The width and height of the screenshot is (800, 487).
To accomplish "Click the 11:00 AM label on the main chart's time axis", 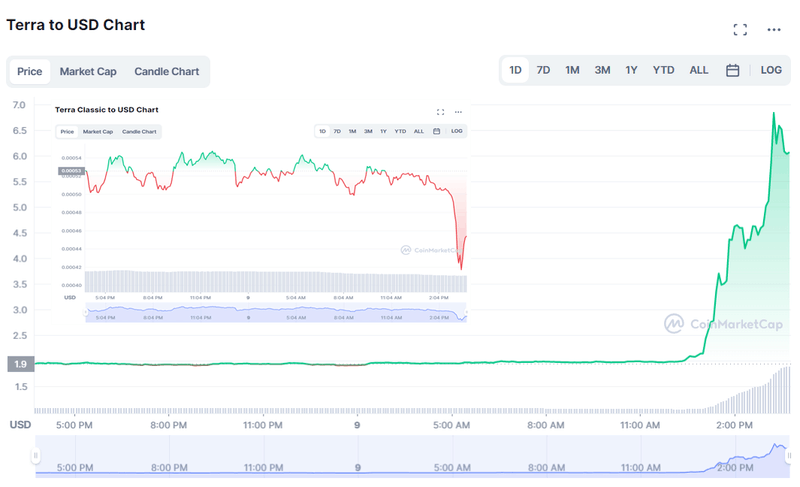I will (640, 425).
